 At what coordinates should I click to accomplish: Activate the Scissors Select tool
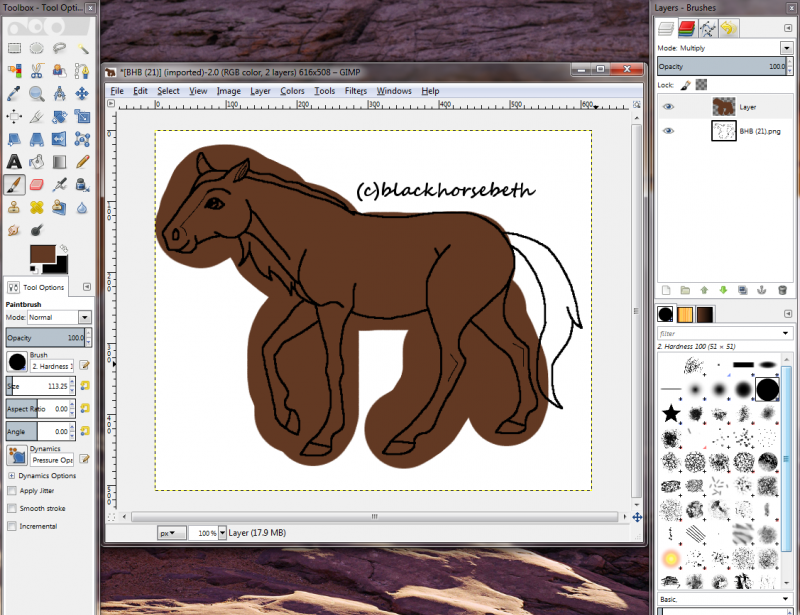tap(37, 71)
